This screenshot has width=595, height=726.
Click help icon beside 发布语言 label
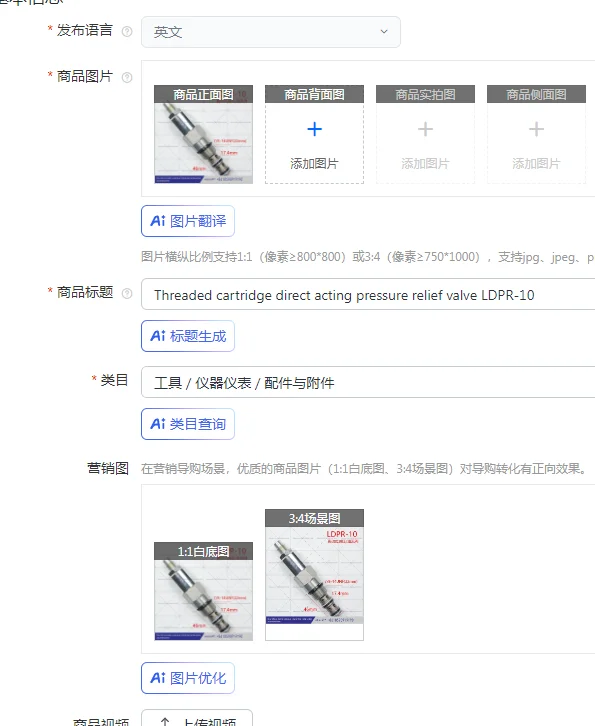[x=127, y=31]
